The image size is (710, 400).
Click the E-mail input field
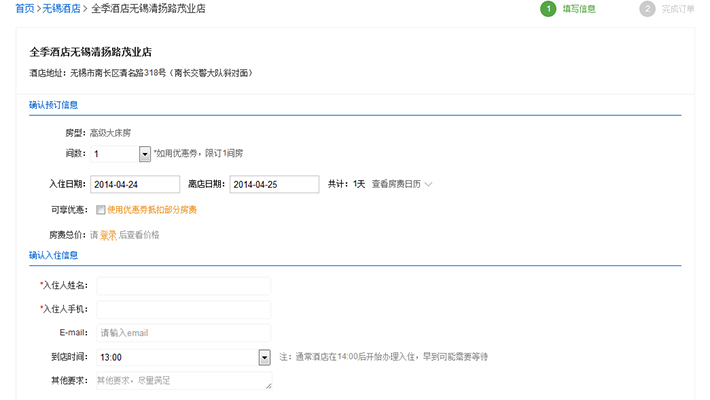tap(183, 333)
